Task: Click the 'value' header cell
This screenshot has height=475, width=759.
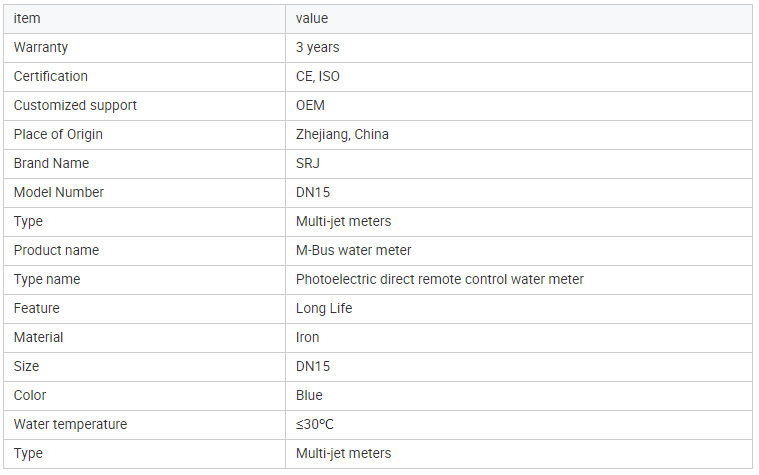Action: [311, 18]
